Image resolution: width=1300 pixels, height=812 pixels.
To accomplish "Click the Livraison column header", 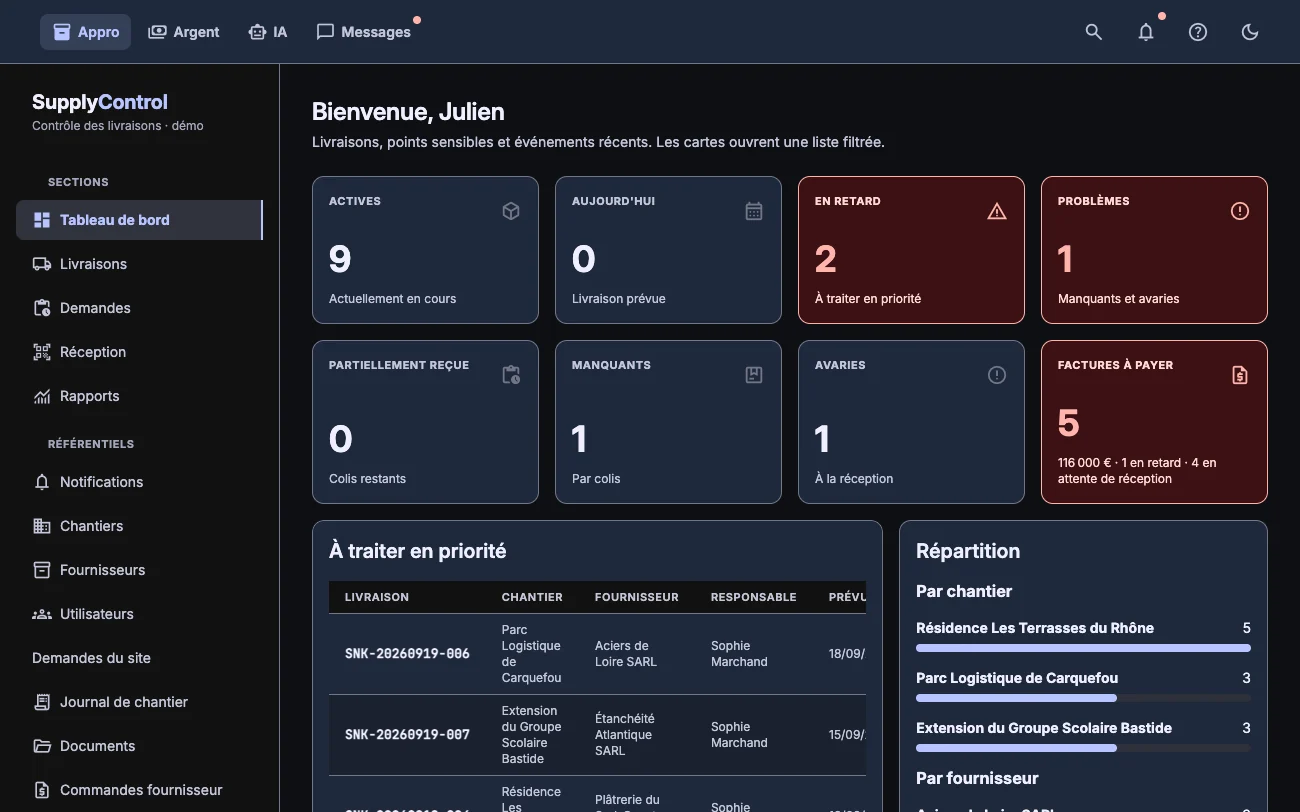I will click(x=377, y=597).
